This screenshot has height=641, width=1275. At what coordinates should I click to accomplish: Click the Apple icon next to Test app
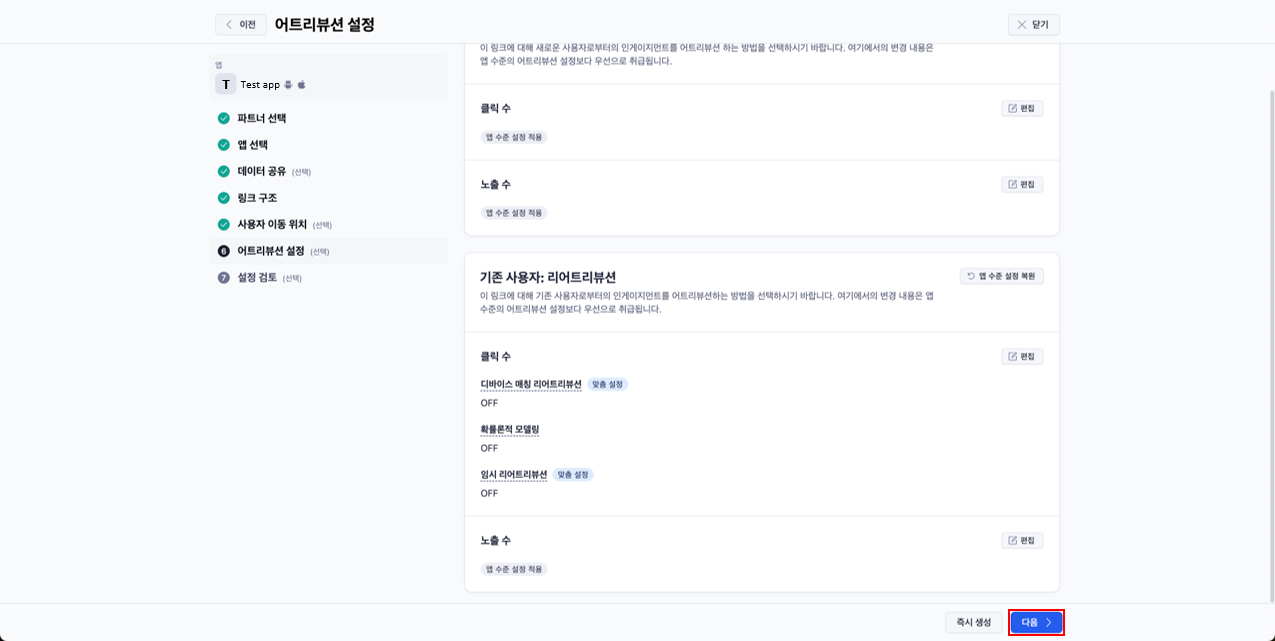301,85
